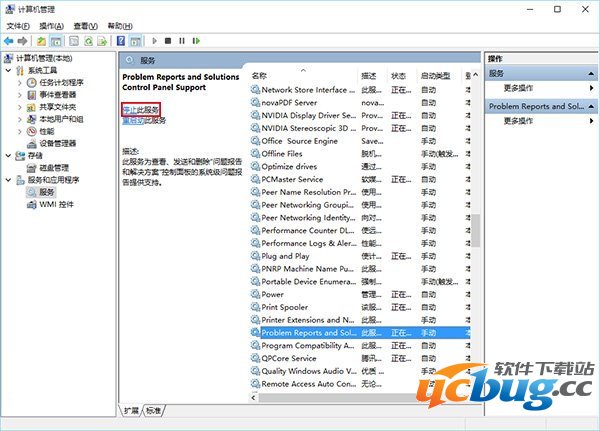
Task: Click the blue Help toolbar icon
Action: pos(121,41)
